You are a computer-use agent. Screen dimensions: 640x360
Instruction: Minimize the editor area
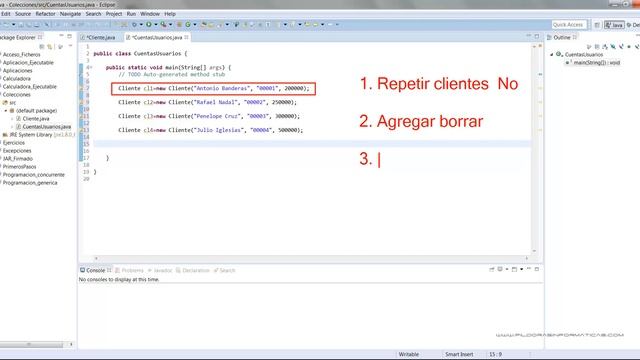pyautogui.click(x=529, y=36)
